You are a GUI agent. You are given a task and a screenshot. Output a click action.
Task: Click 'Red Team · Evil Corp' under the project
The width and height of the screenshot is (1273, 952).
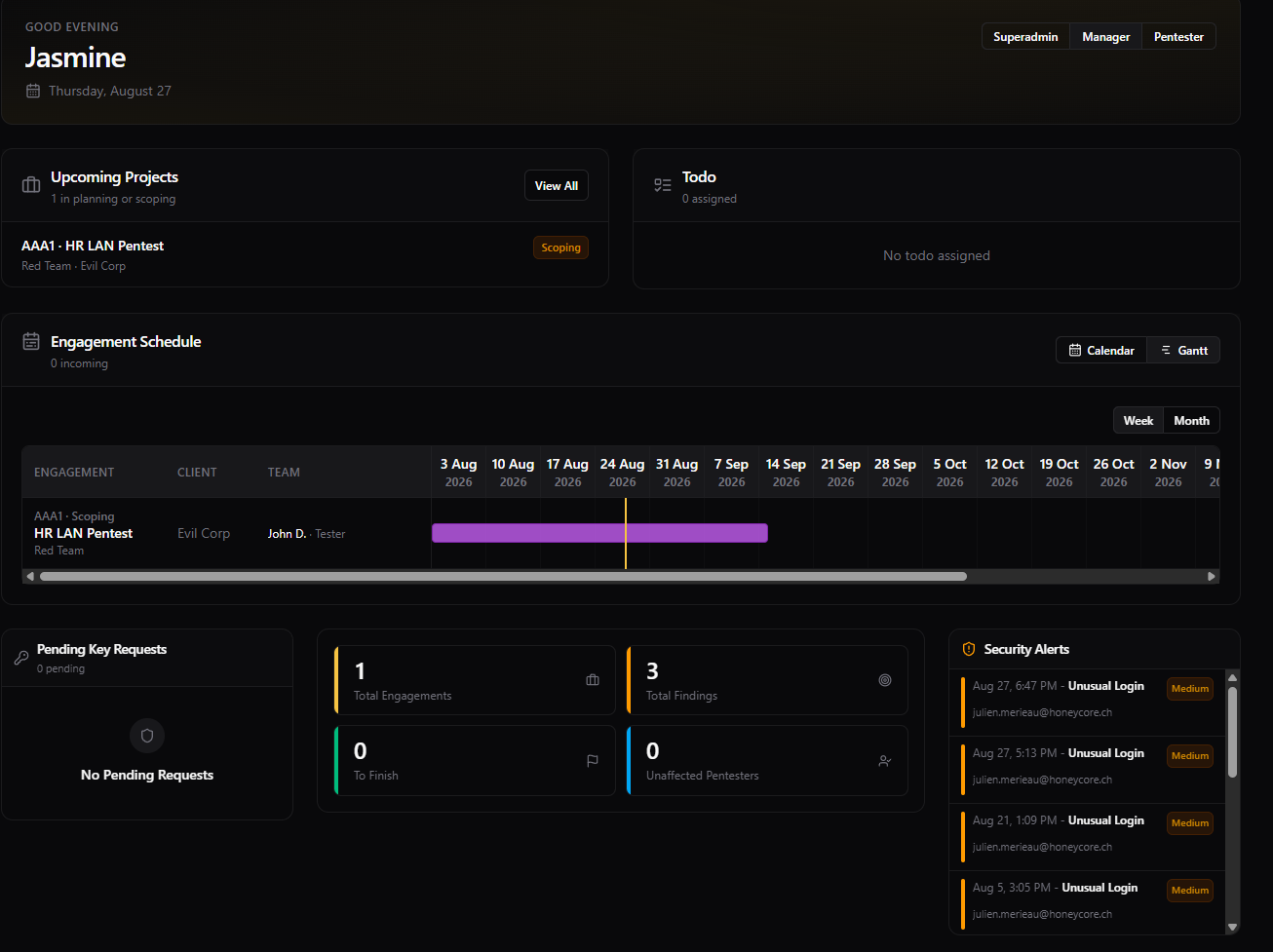tap(73, 266)
